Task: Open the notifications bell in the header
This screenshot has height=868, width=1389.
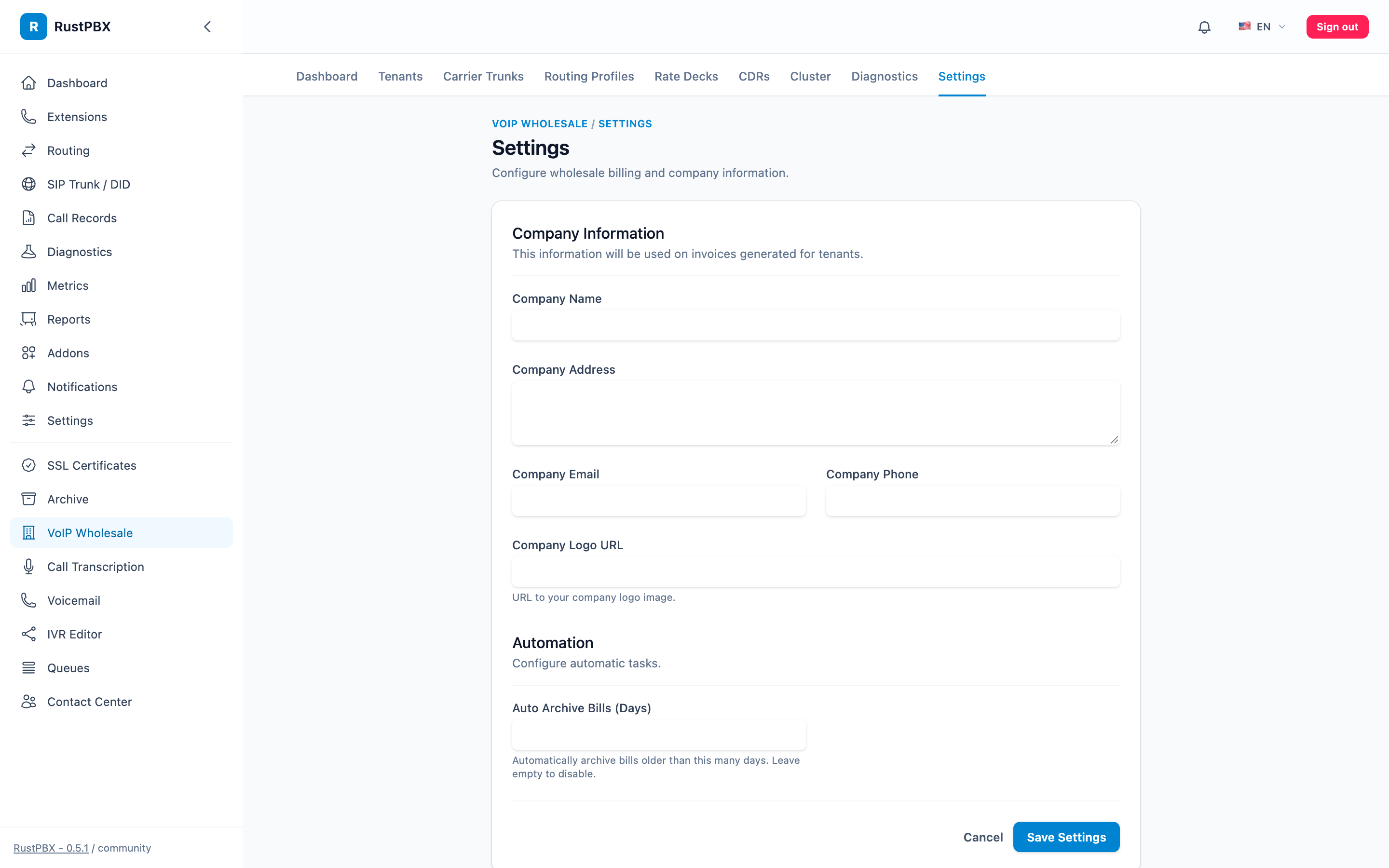Action: (1204, 27)
